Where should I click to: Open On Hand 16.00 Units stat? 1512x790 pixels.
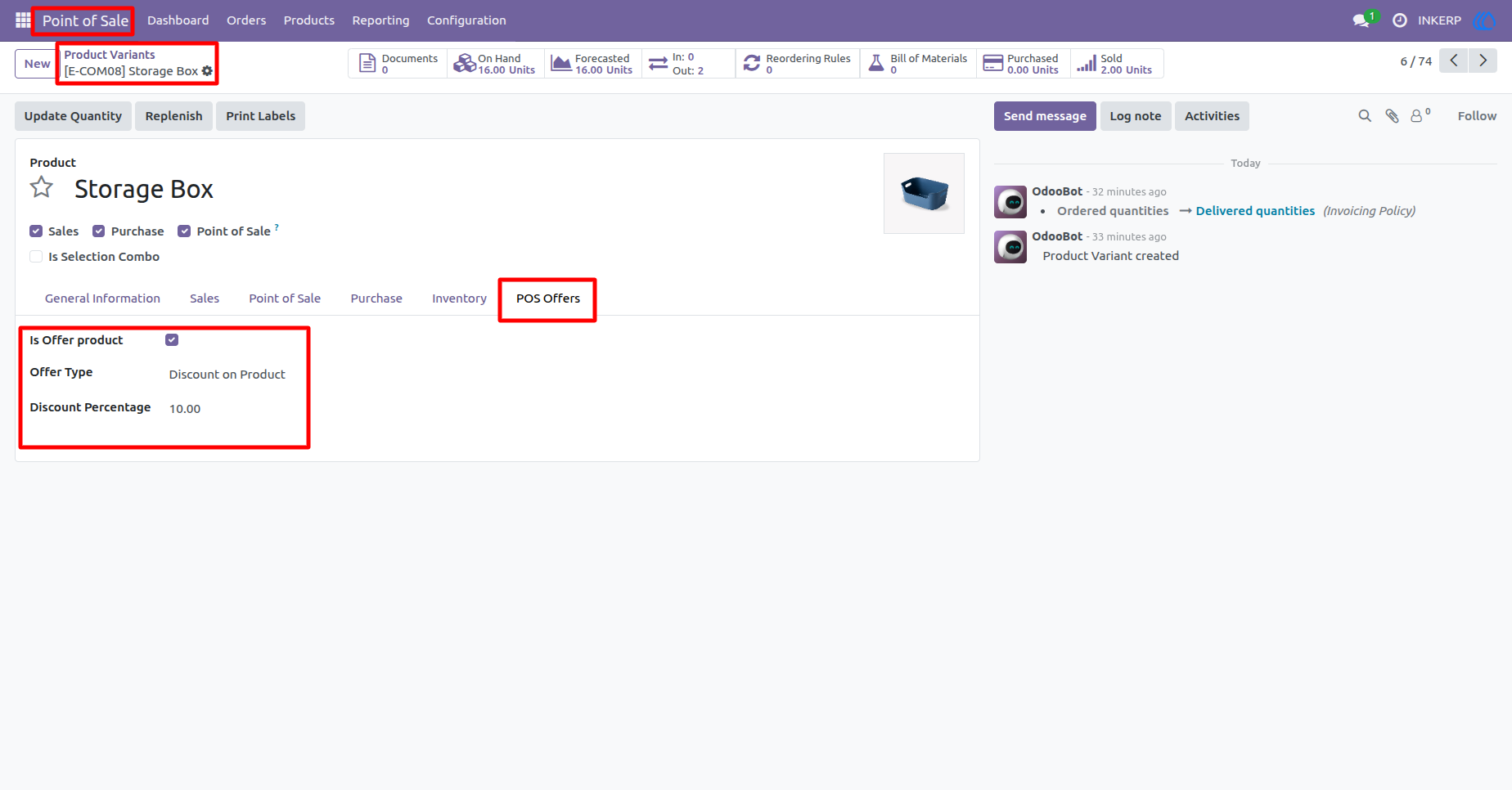pyautogui.click(x=496, y=64)
